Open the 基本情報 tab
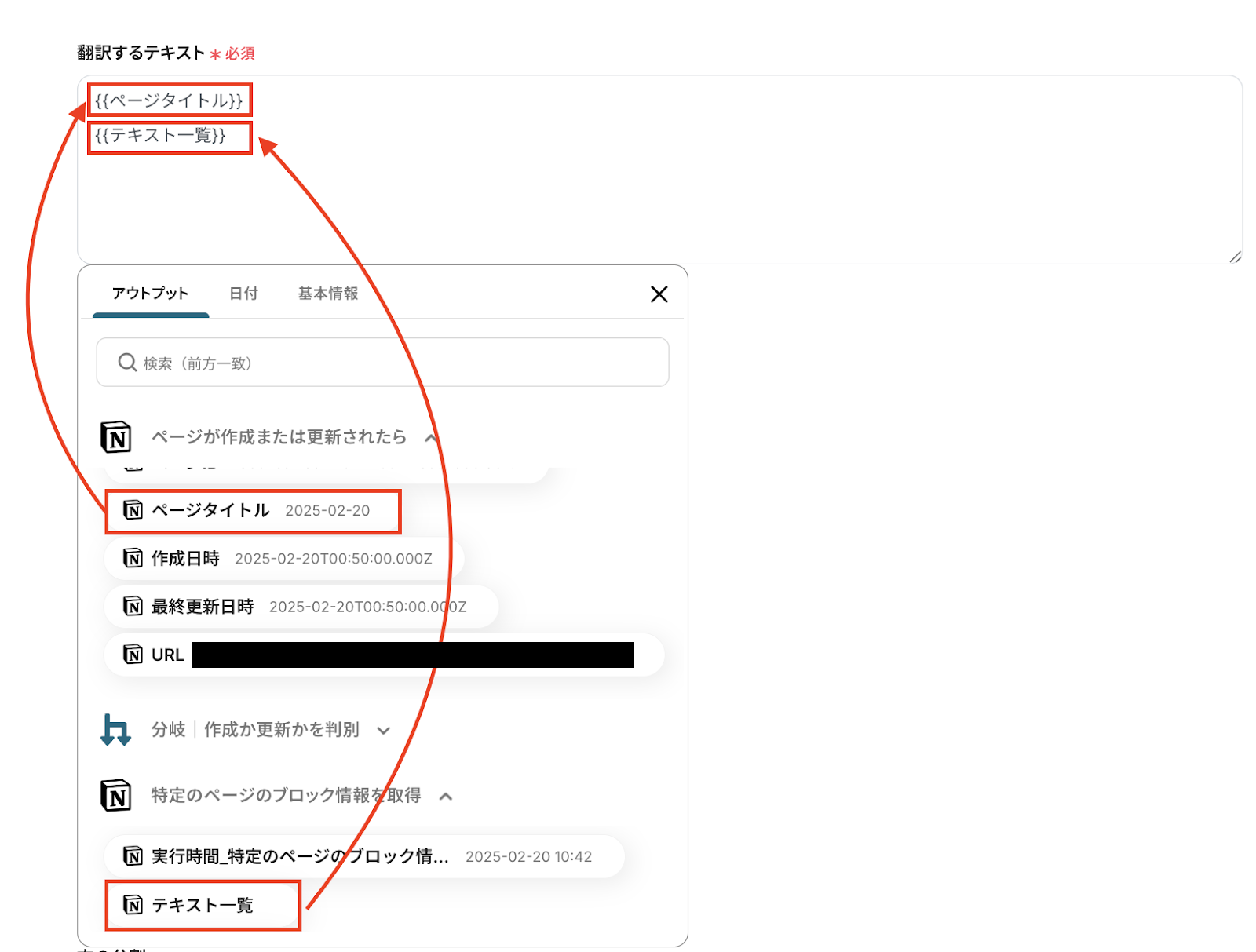This screenshot has height=952, width=1256. 328,294
